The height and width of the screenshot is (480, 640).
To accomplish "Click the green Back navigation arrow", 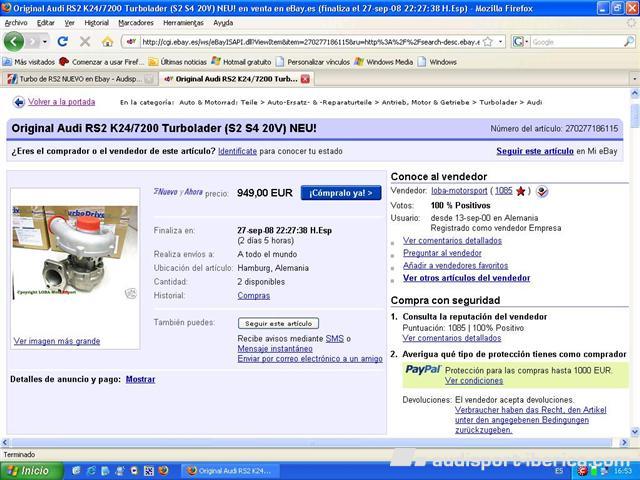I will (14, 42).
